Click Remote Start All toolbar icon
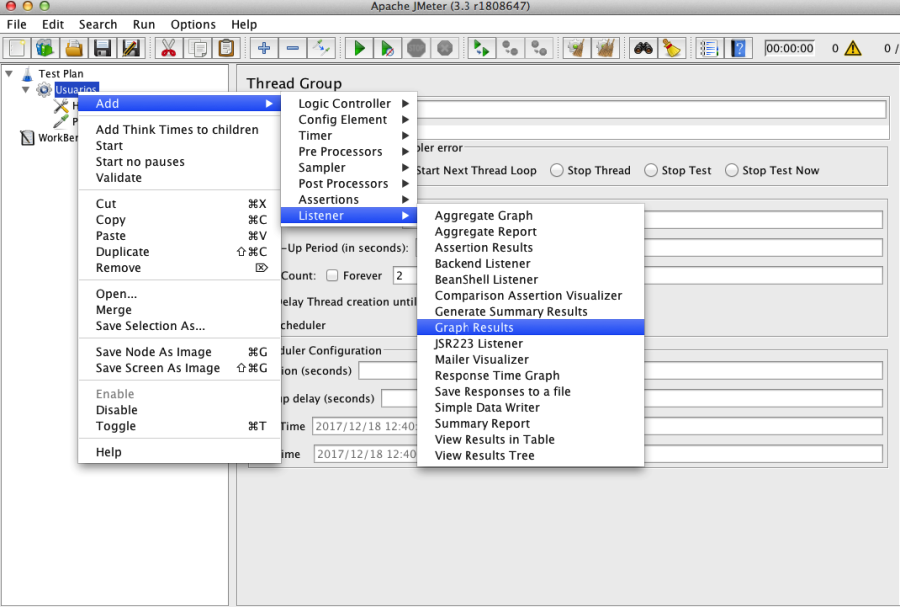Image resolution: width=900 pixels, height=607 pixels. click(x=481, y=48)
